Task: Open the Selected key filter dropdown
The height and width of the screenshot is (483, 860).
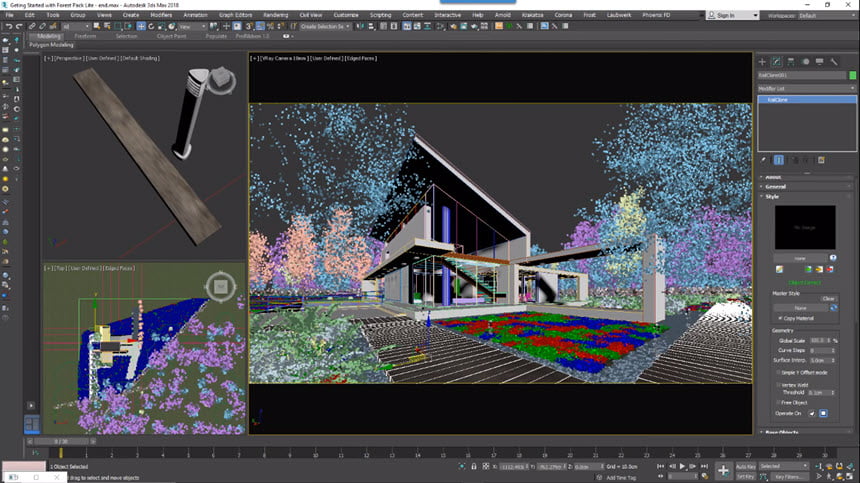Action: pyautogui.click(x=784, y=467)
